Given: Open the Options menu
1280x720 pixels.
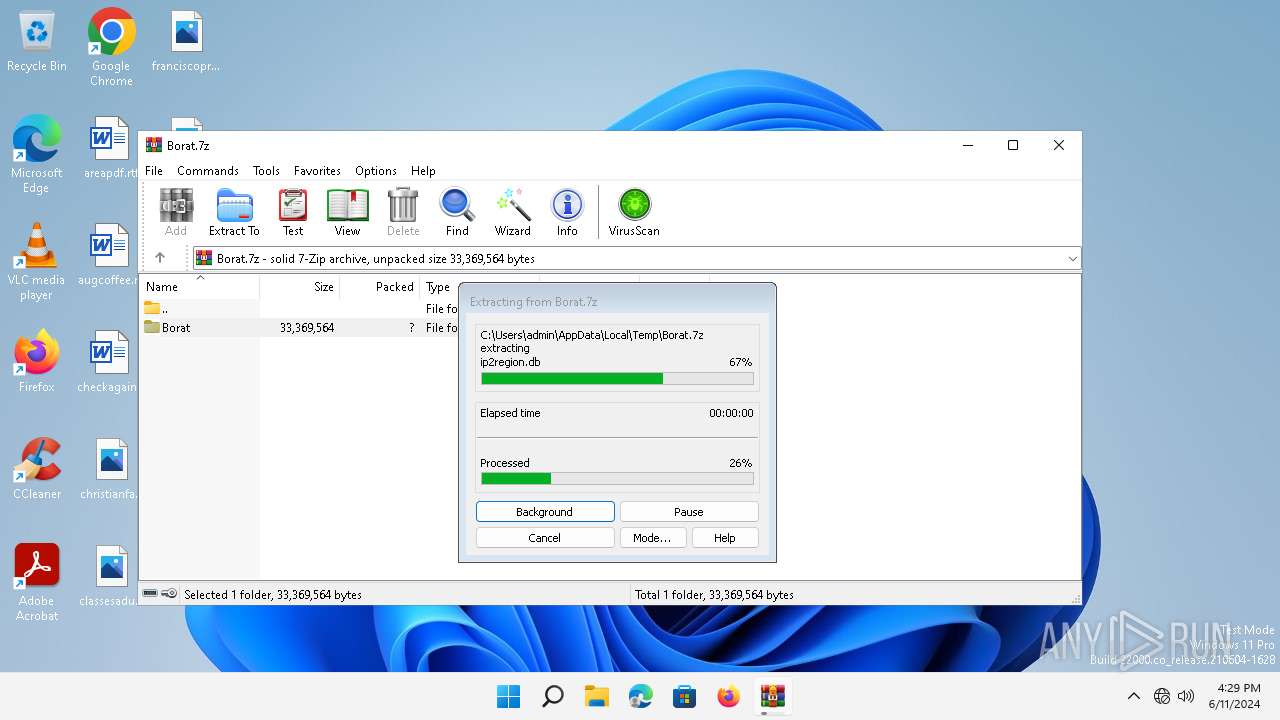Looking at the screenshot, I should click(x=376, y=171).
